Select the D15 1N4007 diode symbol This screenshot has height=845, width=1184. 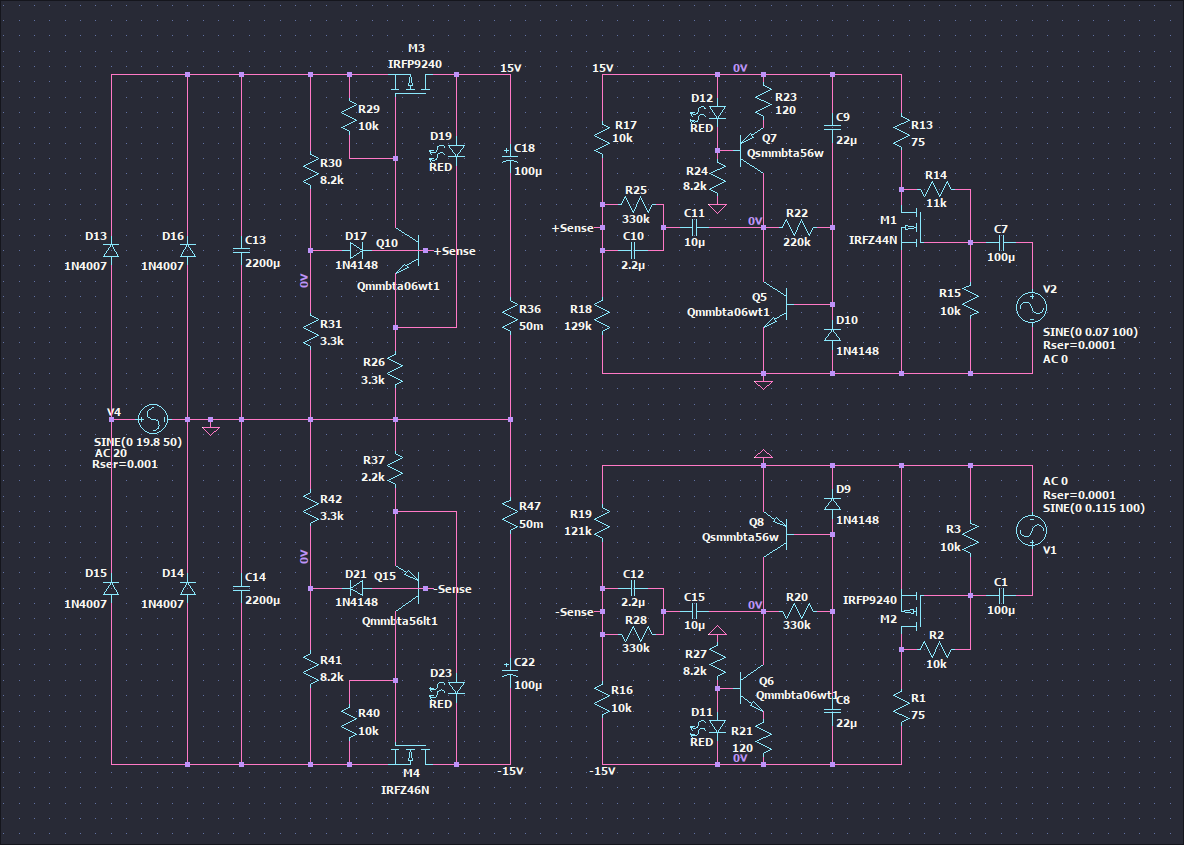(x=111, y=587)
